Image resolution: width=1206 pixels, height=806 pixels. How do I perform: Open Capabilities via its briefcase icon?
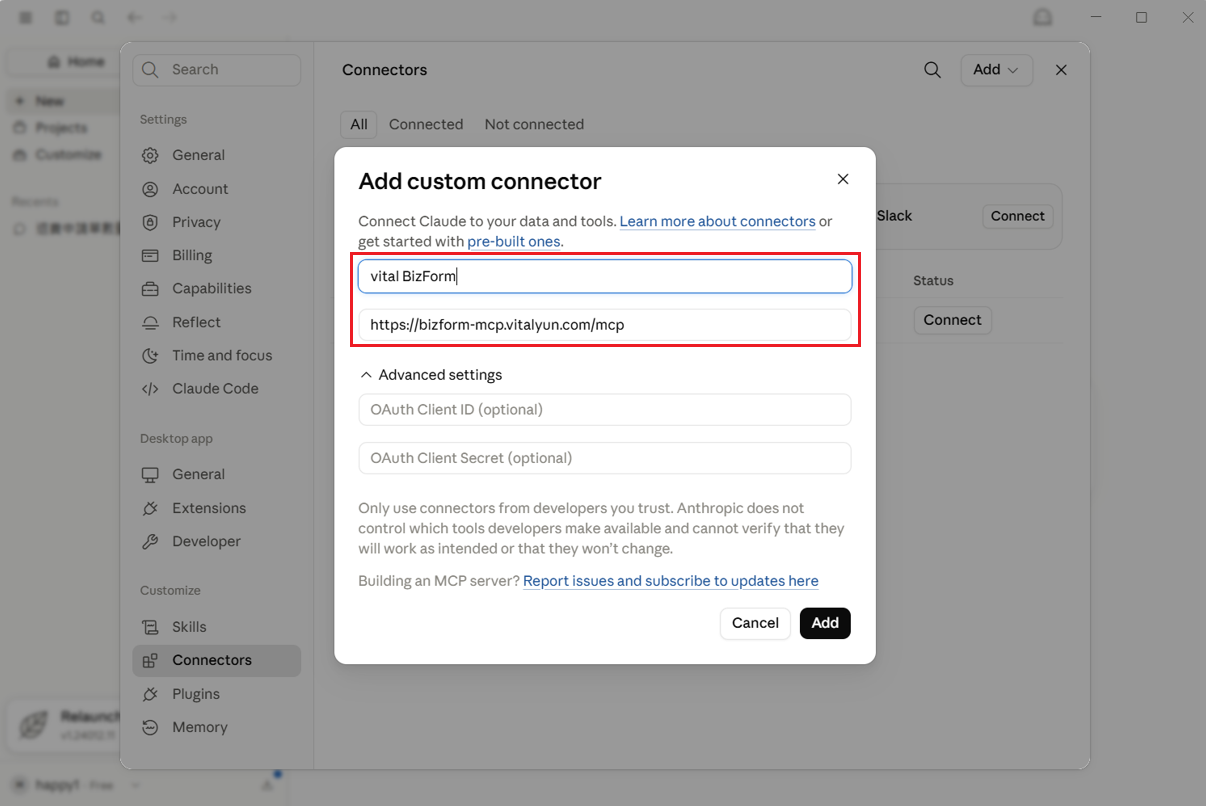(x=150, y=288)
